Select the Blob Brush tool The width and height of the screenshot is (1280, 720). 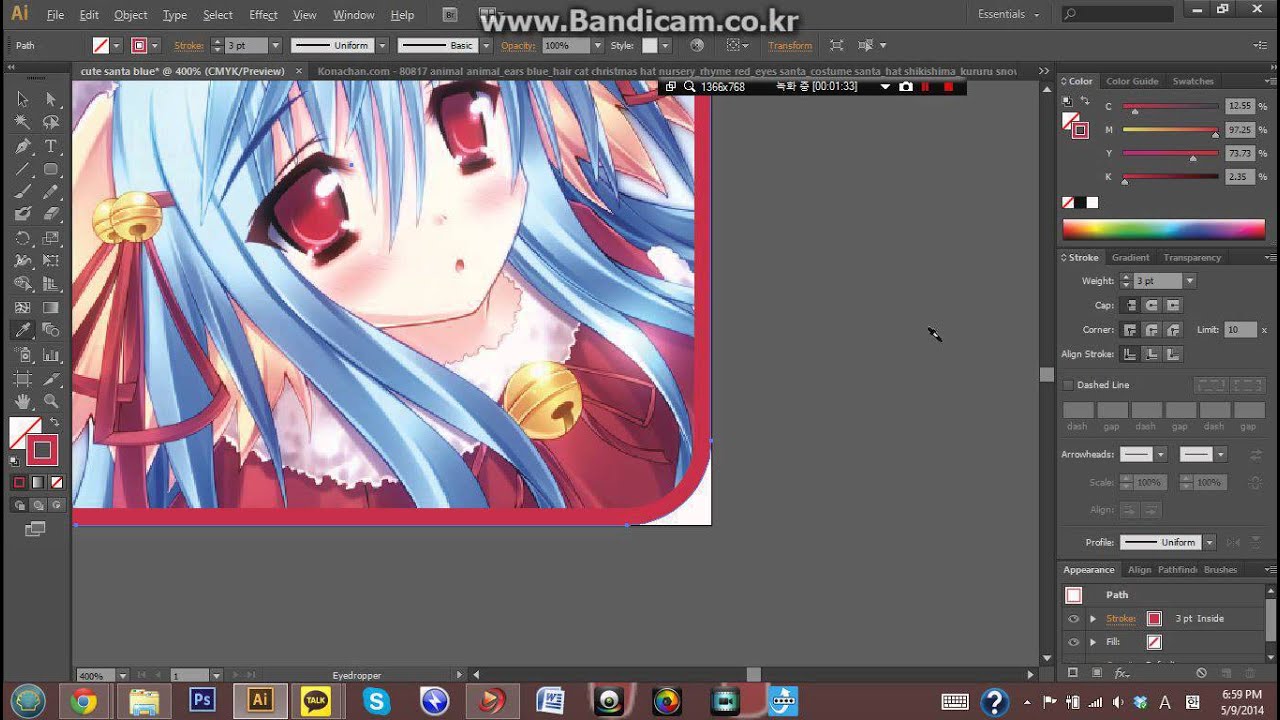tap(22, 214)
